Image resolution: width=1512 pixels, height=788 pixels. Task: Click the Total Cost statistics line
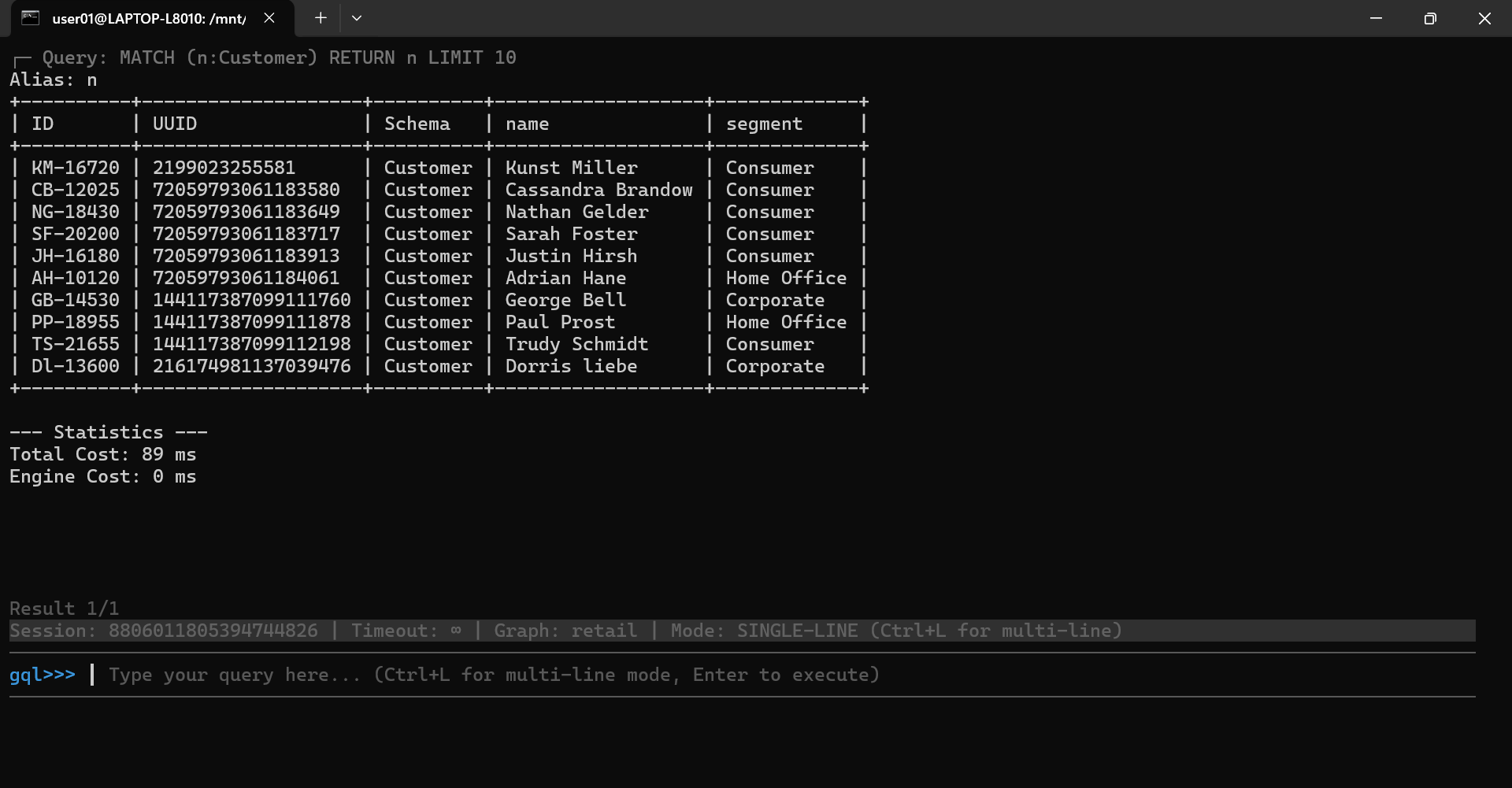tap(103, 454)
